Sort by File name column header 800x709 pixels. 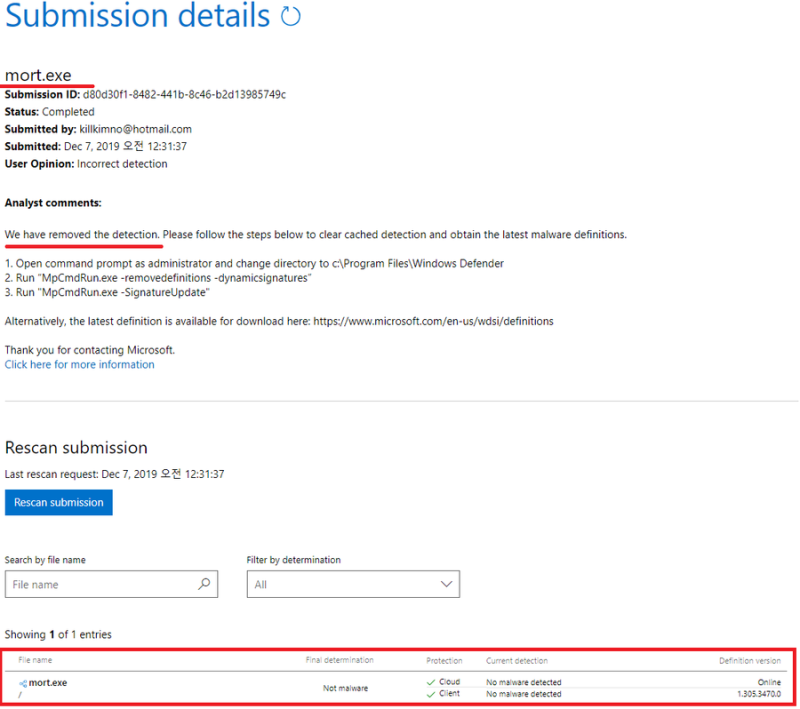[x=35, y=661]
